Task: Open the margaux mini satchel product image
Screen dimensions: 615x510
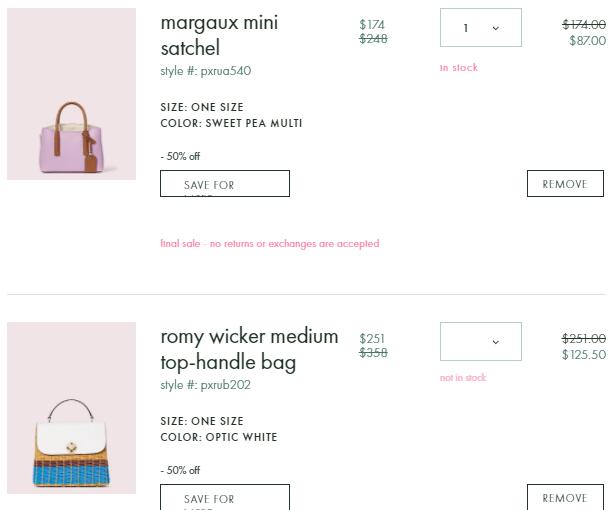Action: coord(71,94)
